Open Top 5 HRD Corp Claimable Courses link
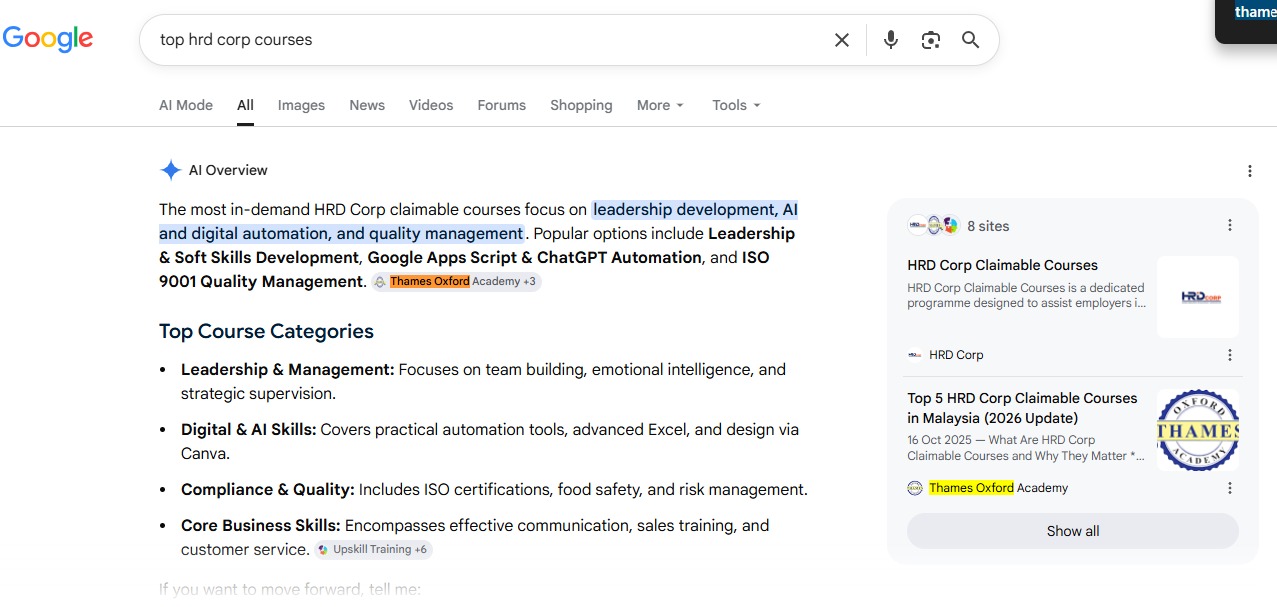1277x607 pixels. coord(1022,408)
